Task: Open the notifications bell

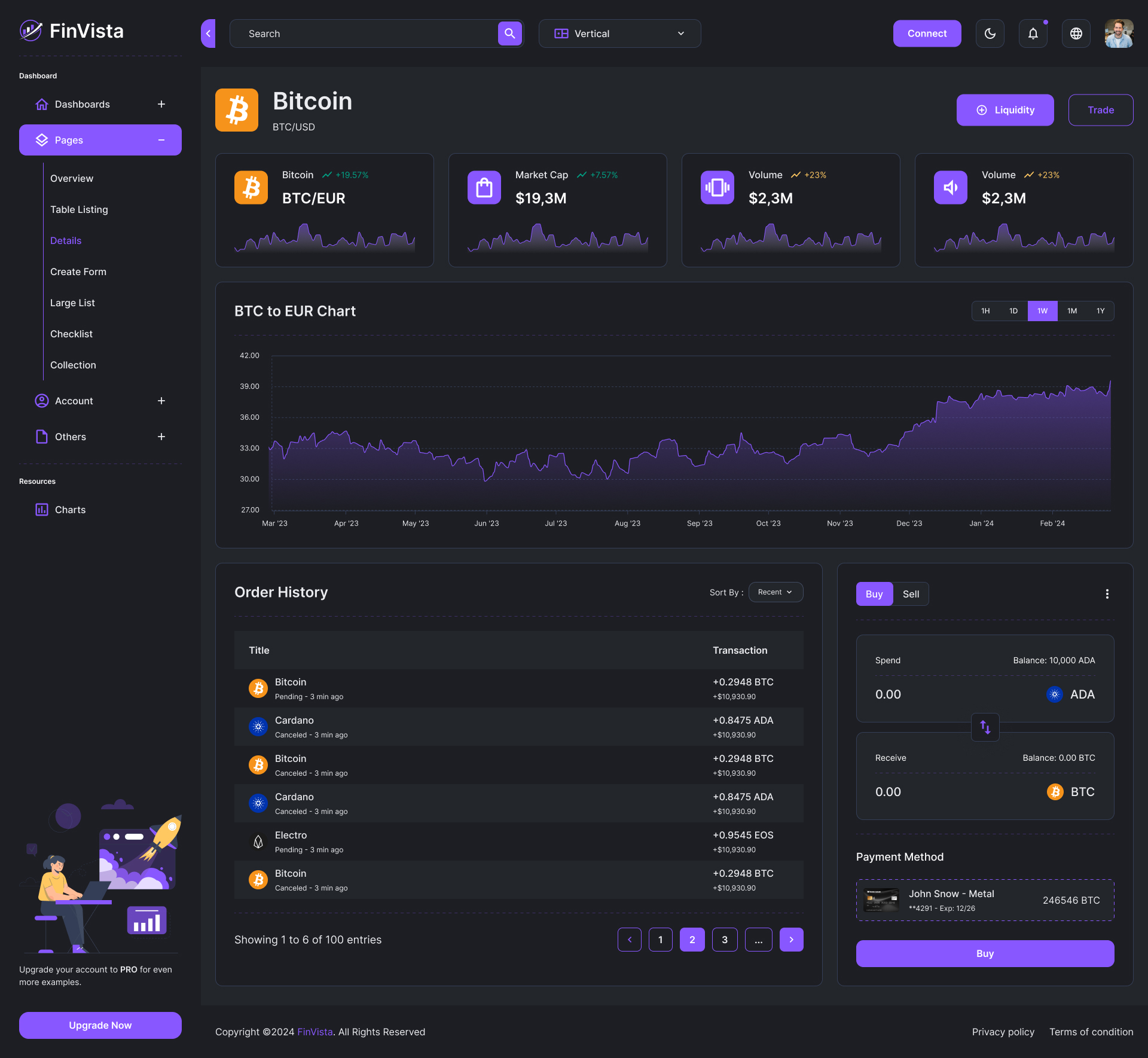Action: [1033, 33]
